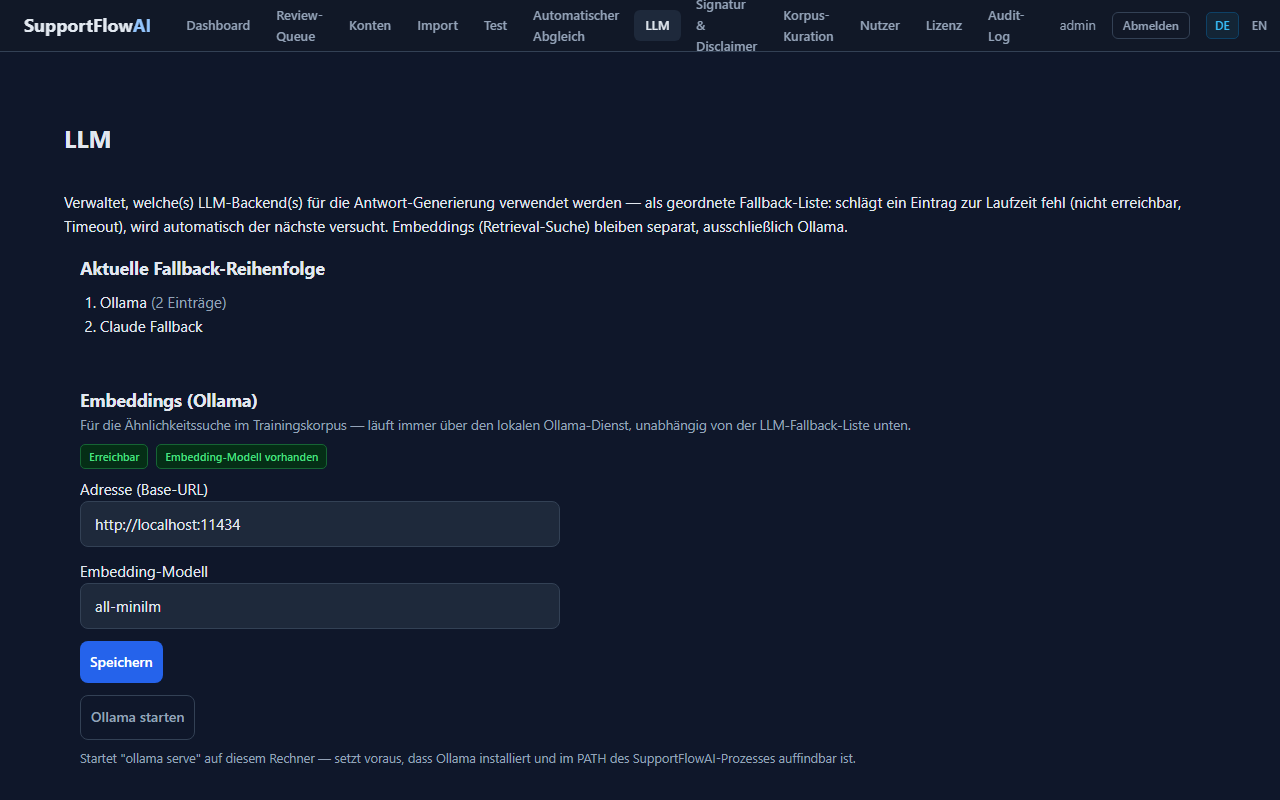
Task: Go to the Dashboard page
Action: pyautogui.click(x=218, y=25)
